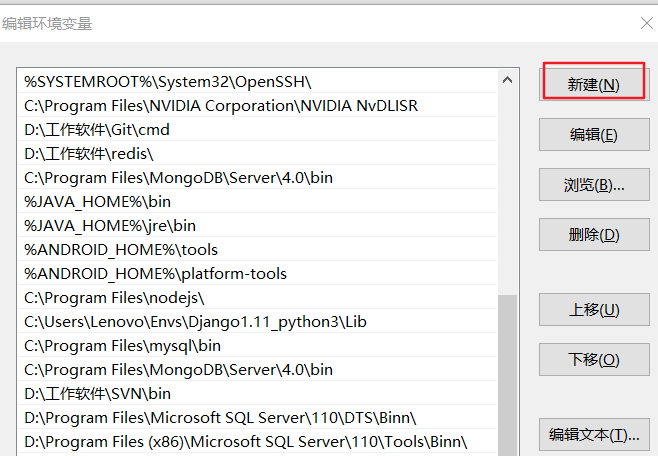This screenshot has width=658, height=456.
Task: Click the list scrollbar up arrow
Action: pyautogui.click(x=507, y=80)
